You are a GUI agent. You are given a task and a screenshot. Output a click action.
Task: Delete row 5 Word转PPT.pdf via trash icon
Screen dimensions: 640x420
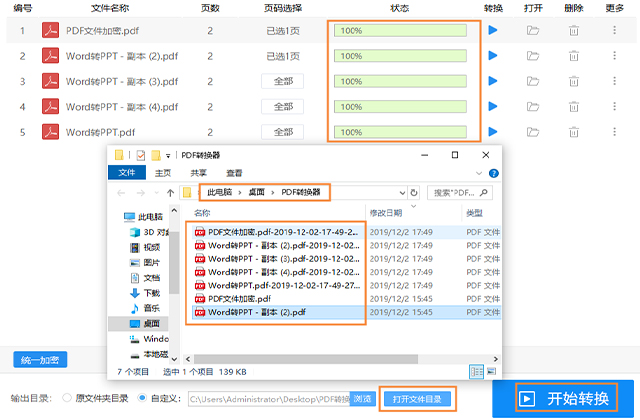574,132
